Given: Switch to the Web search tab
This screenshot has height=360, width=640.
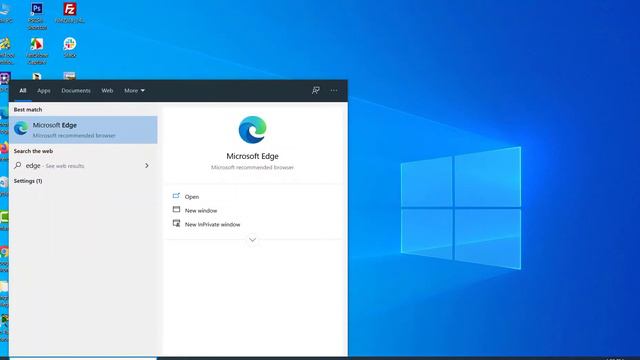Looking at the screenshot, I should [x=107, y=91].
